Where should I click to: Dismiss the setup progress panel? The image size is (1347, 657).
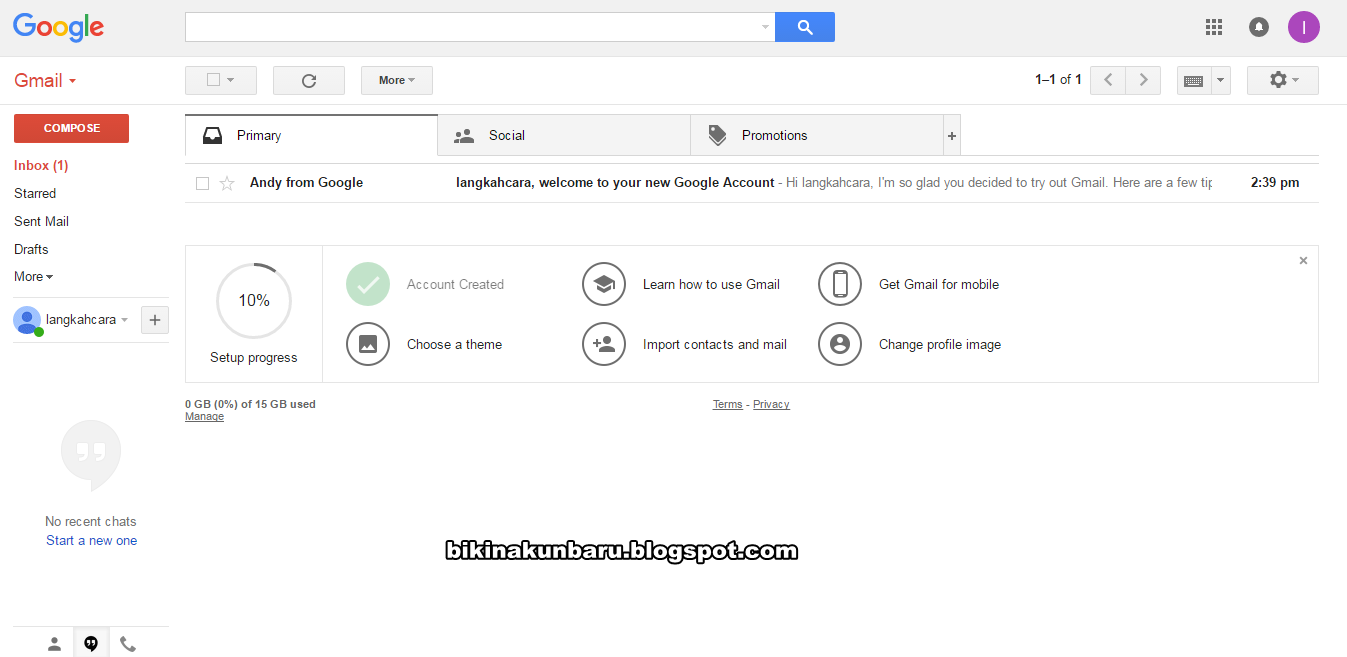pos(1303,260)
